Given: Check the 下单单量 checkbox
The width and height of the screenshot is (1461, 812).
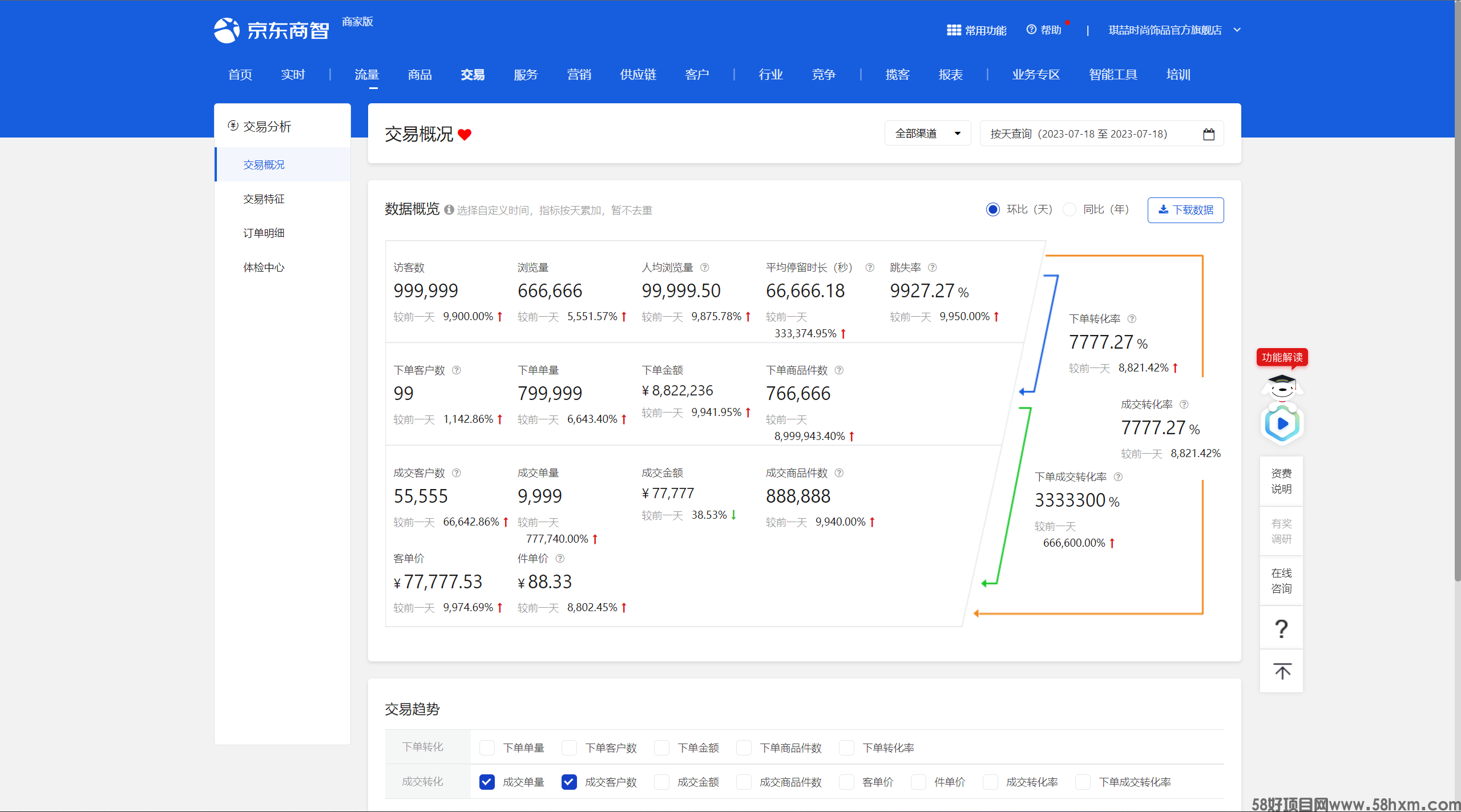Looking at the screenshot, I should click(x=487, y=748).
